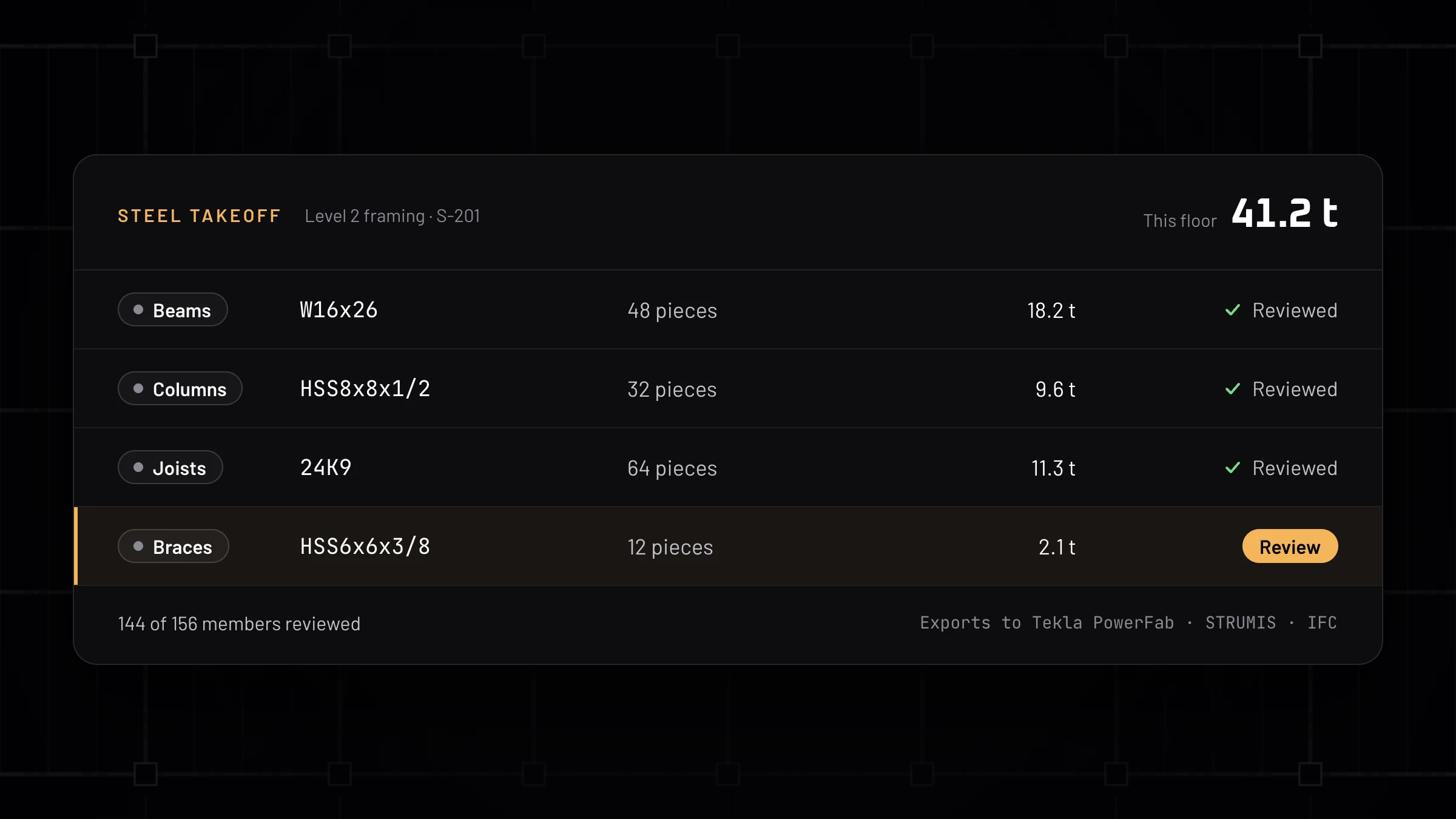Click the STEEL TAKEOFF heading
Image resolution: width=1456 pixels, height=819 pixels.
point(199,216)
